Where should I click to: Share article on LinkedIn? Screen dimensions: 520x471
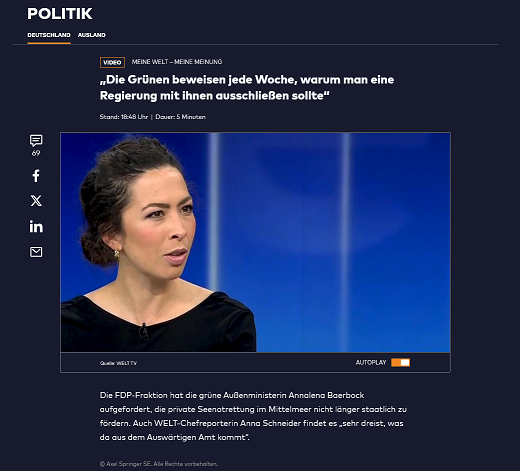(x=36, y=226)
